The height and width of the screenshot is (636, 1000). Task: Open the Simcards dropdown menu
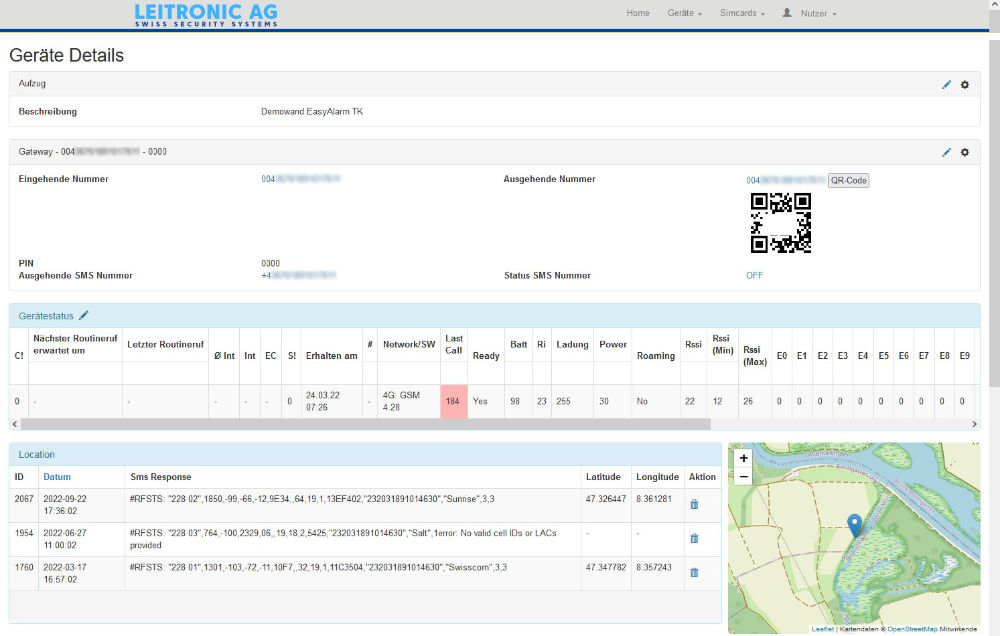pyautogui.click(x=742, y=13)
